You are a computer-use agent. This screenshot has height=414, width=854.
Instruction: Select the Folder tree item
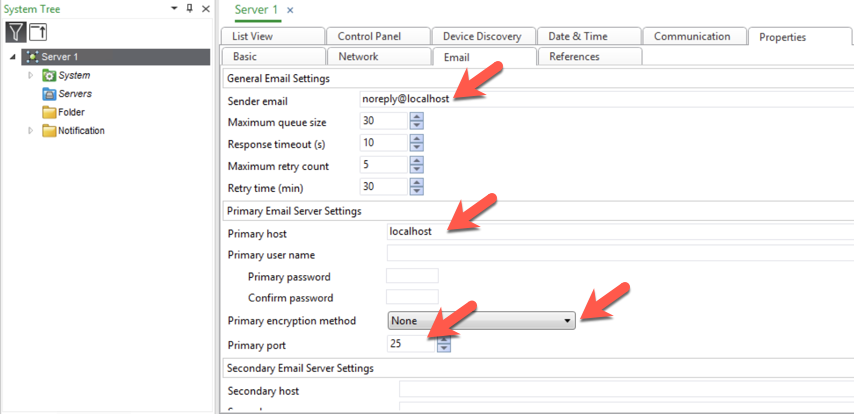tap(71, 112)
